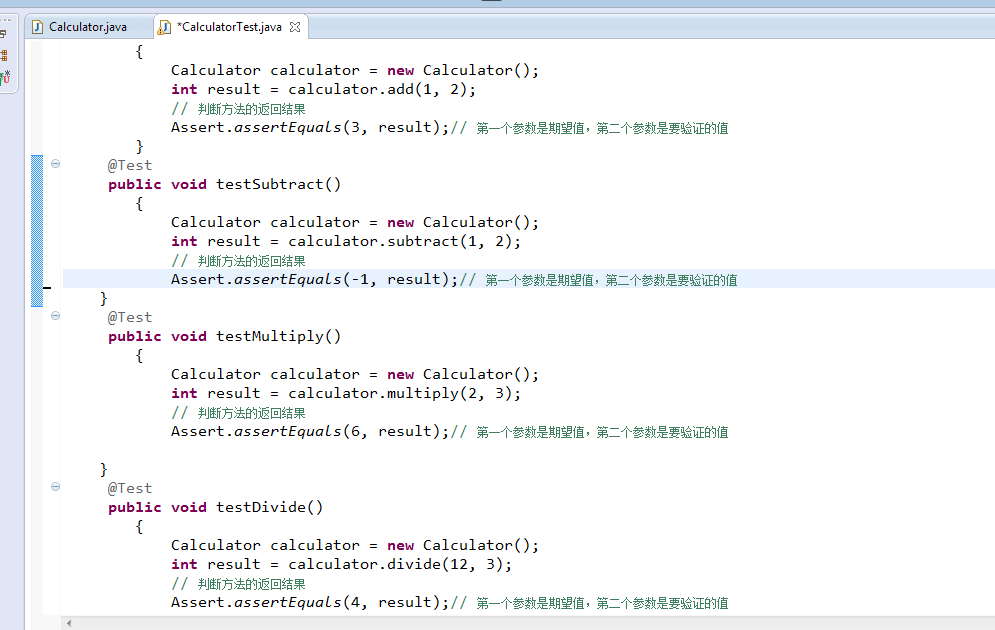Image resolution: width=995 pixels, height=630 pixels.
Task: Click the 'public void testMultiply()' declaration
Action: click(x=225, y=337)
